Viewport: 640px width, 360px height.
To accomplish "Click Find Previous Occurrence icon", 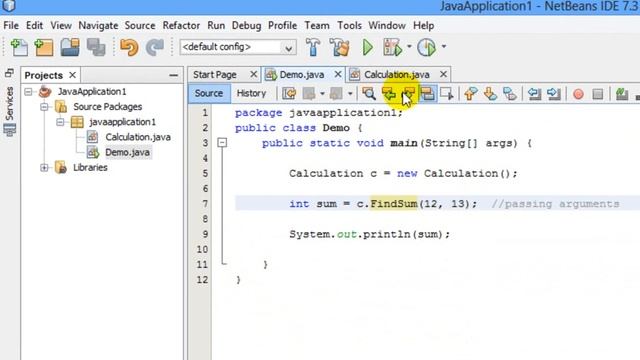I will [x=389, y=93].
